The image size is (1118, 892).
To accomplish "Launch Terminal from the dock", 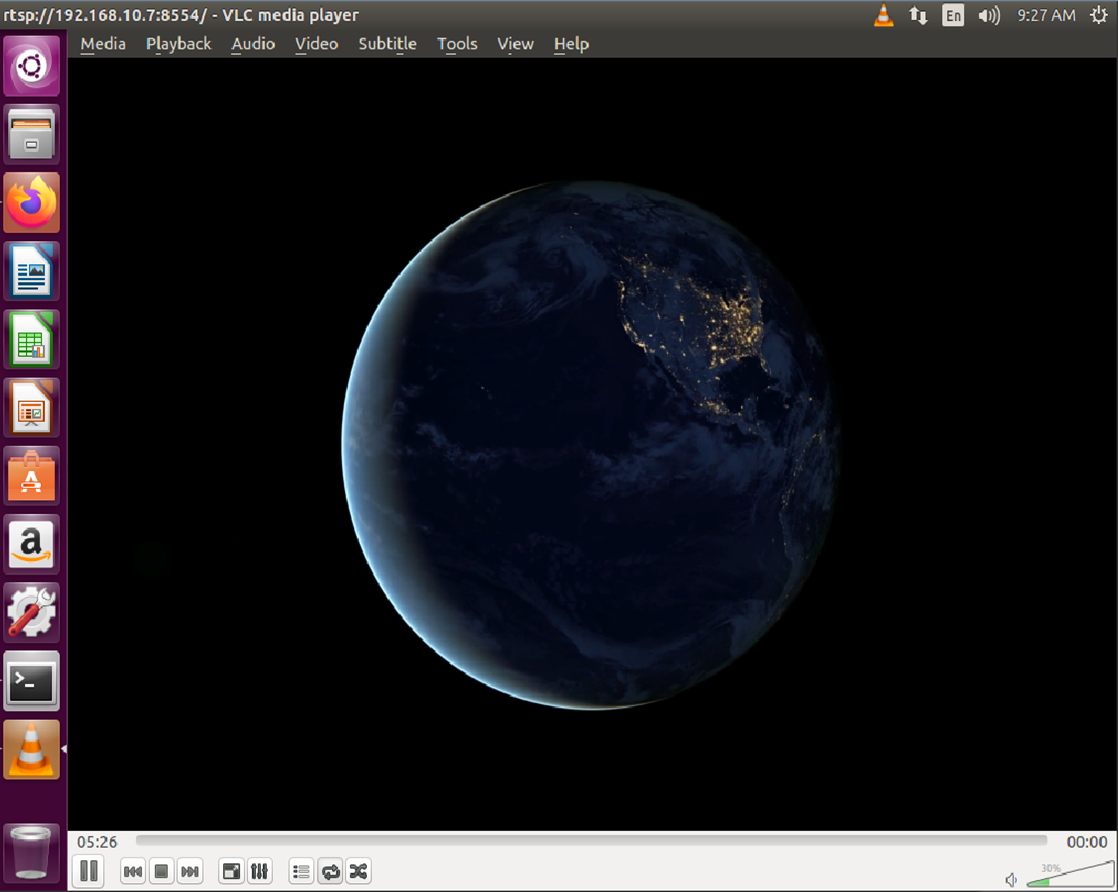I will click(31, 682).
